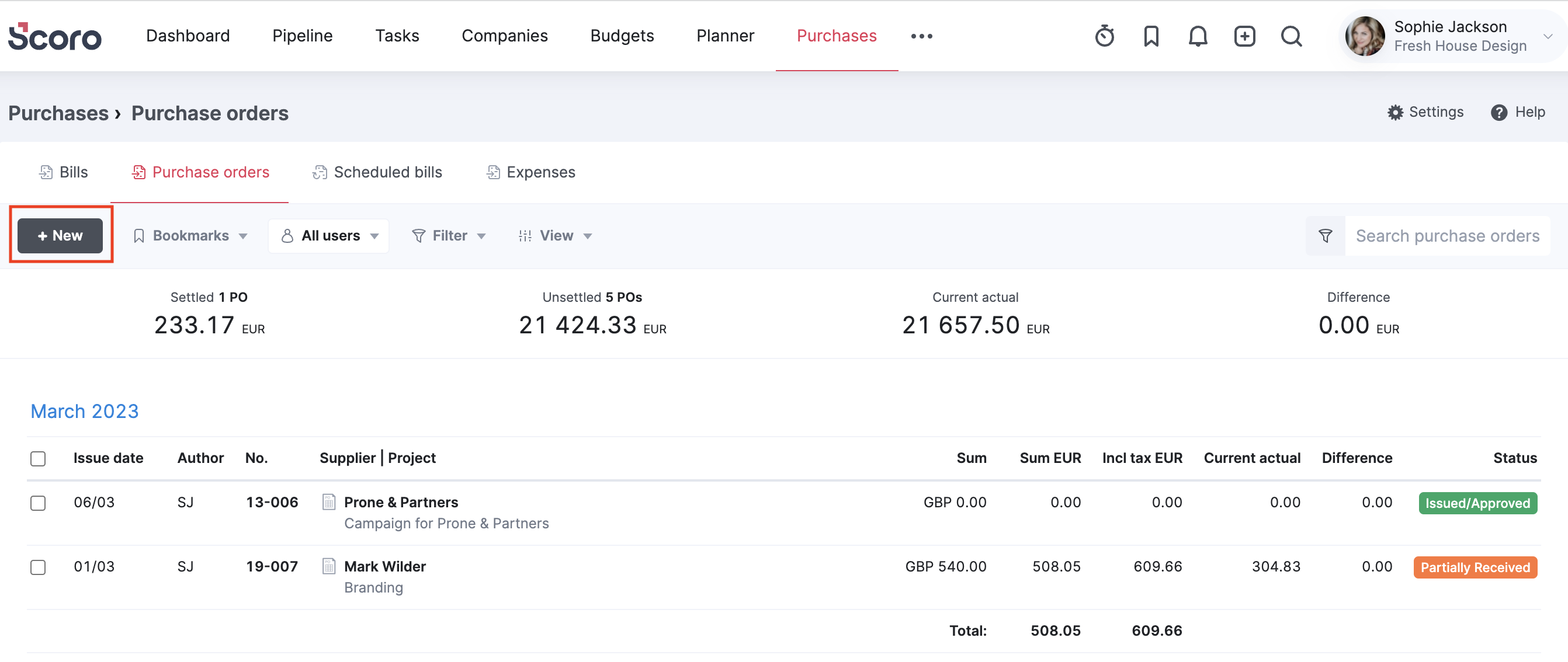
Task: Click the Partially Received status badge
Action: click(x=1475, y=567)
